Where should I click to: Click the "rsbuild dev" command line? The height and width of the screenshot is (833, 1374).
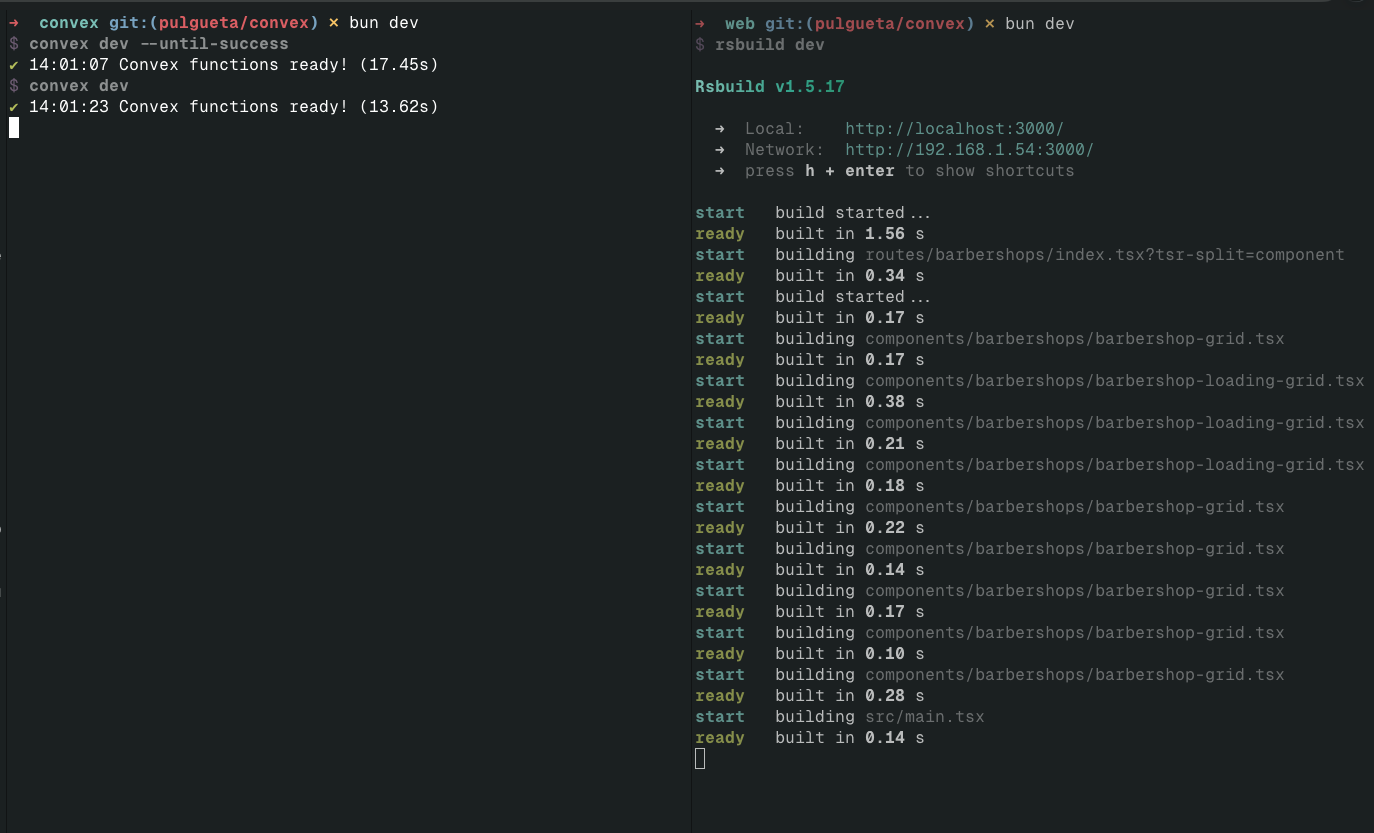[769, 45]
